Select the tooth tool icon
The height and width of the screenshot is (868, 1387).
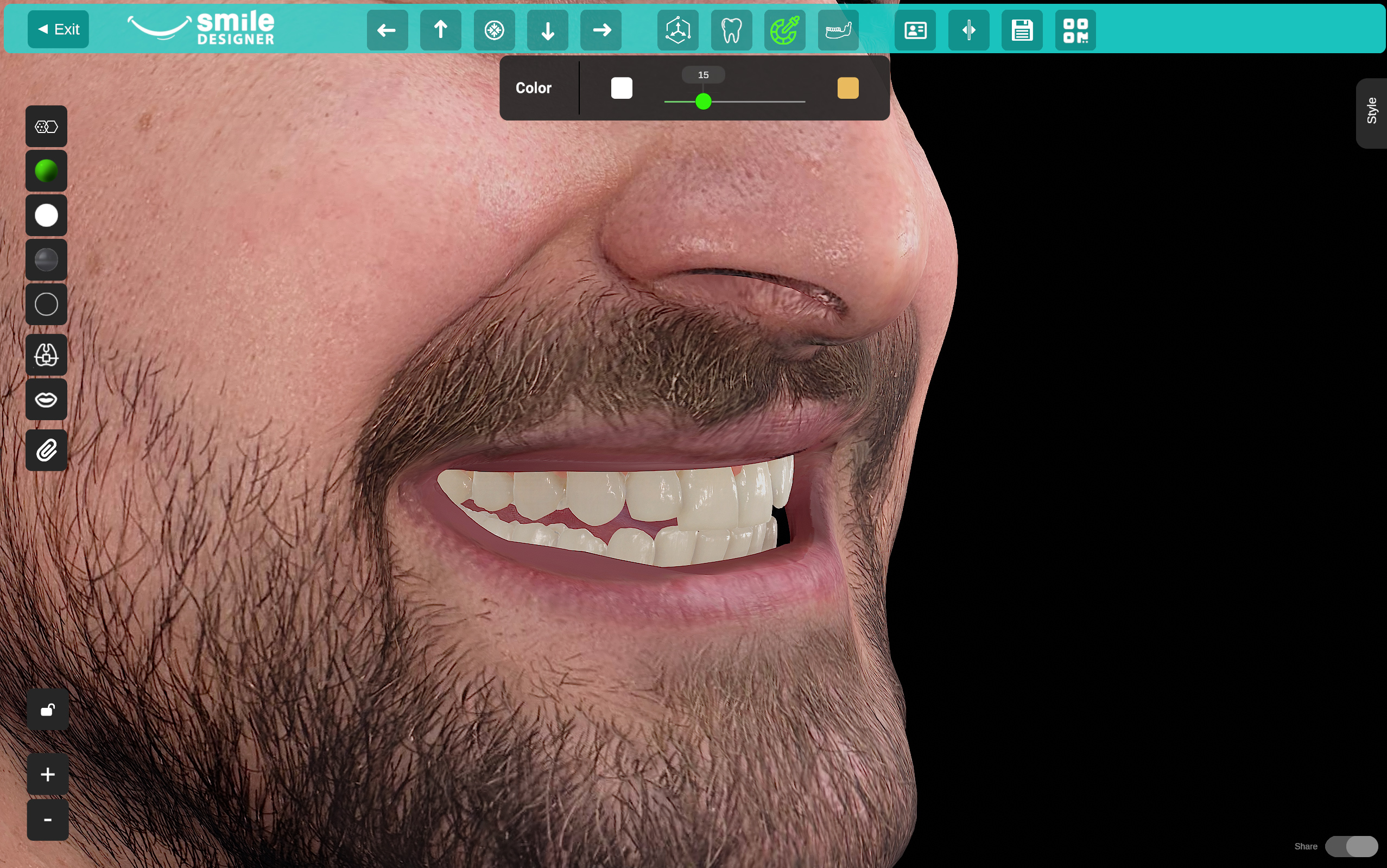point(731,30)
